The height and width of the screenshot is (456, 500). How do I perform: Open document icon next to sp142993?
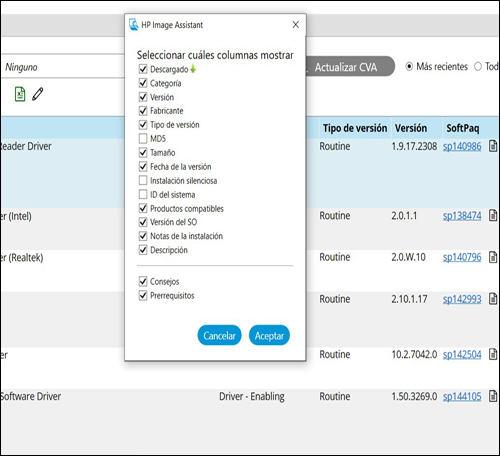click(x=493, y=299)
